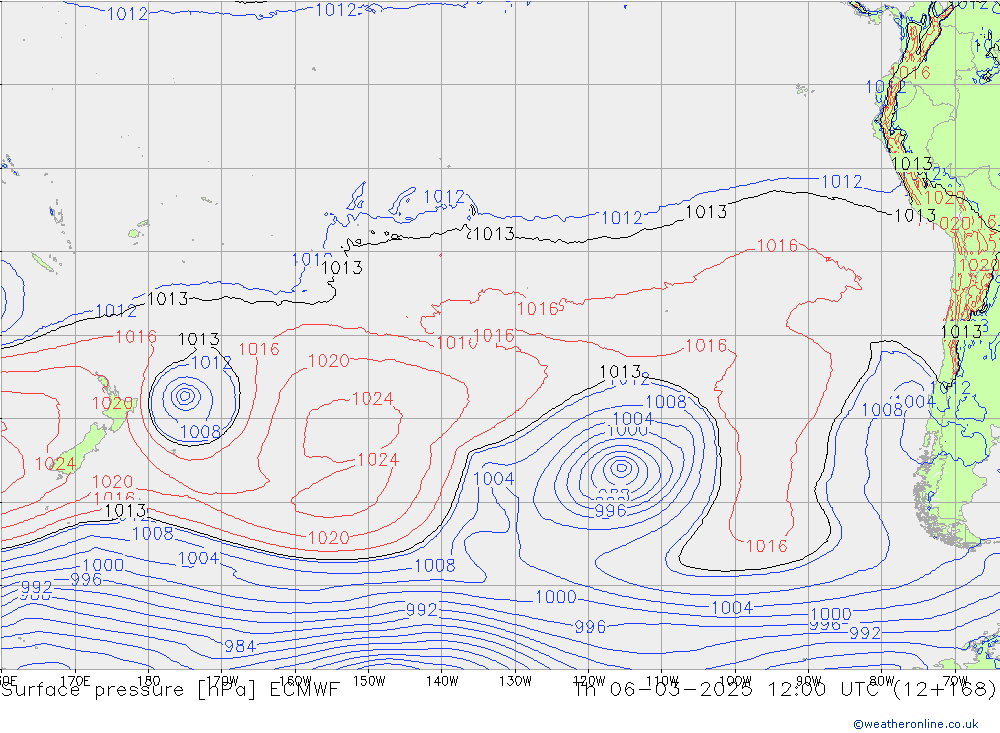
Task: Click the innermost isobar of the 996 low
Action: (622, 468)
